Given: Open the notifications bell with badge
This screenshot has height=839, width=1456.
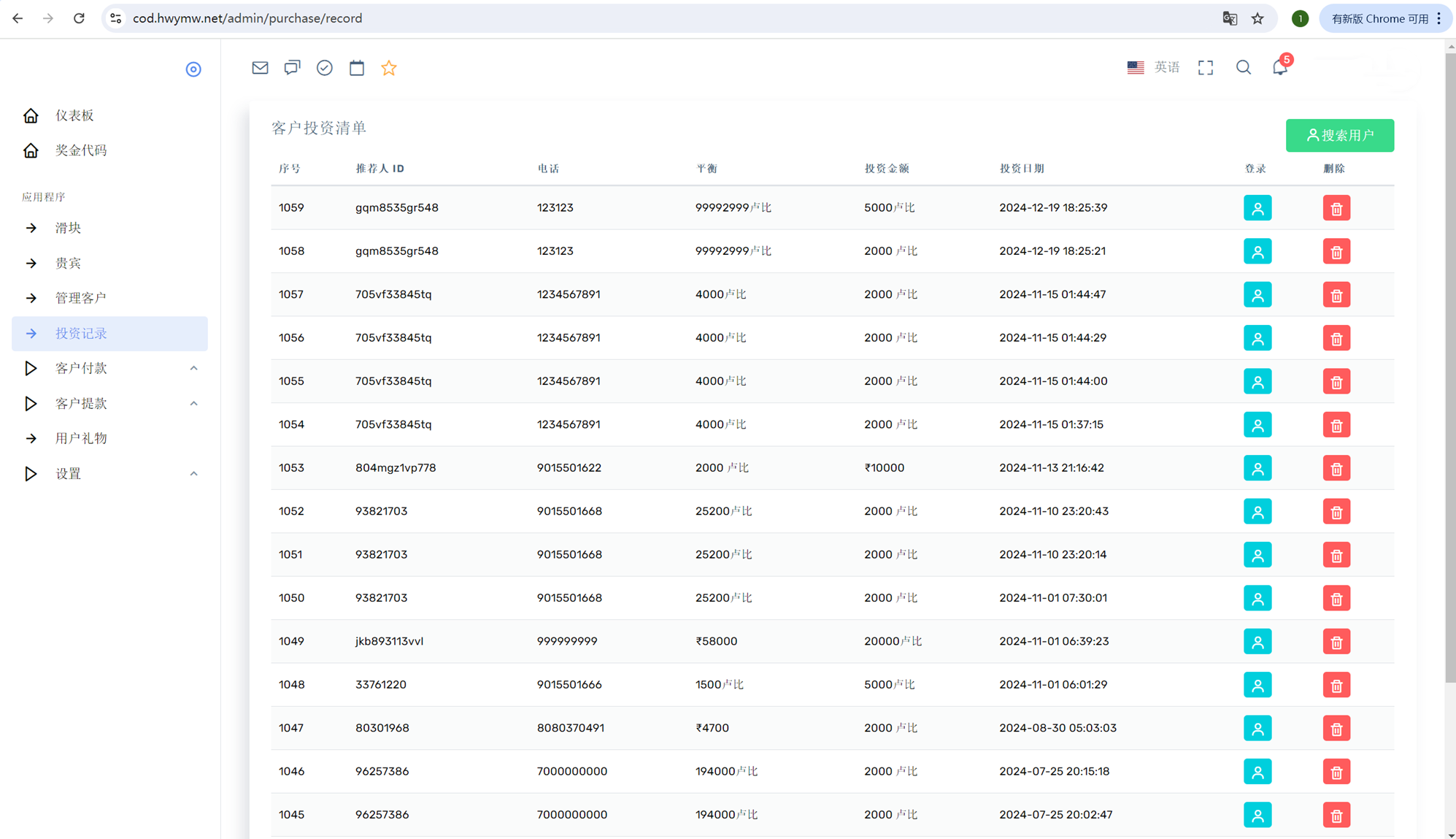Looking at the screenshot, I should (x=1280, y=67).
